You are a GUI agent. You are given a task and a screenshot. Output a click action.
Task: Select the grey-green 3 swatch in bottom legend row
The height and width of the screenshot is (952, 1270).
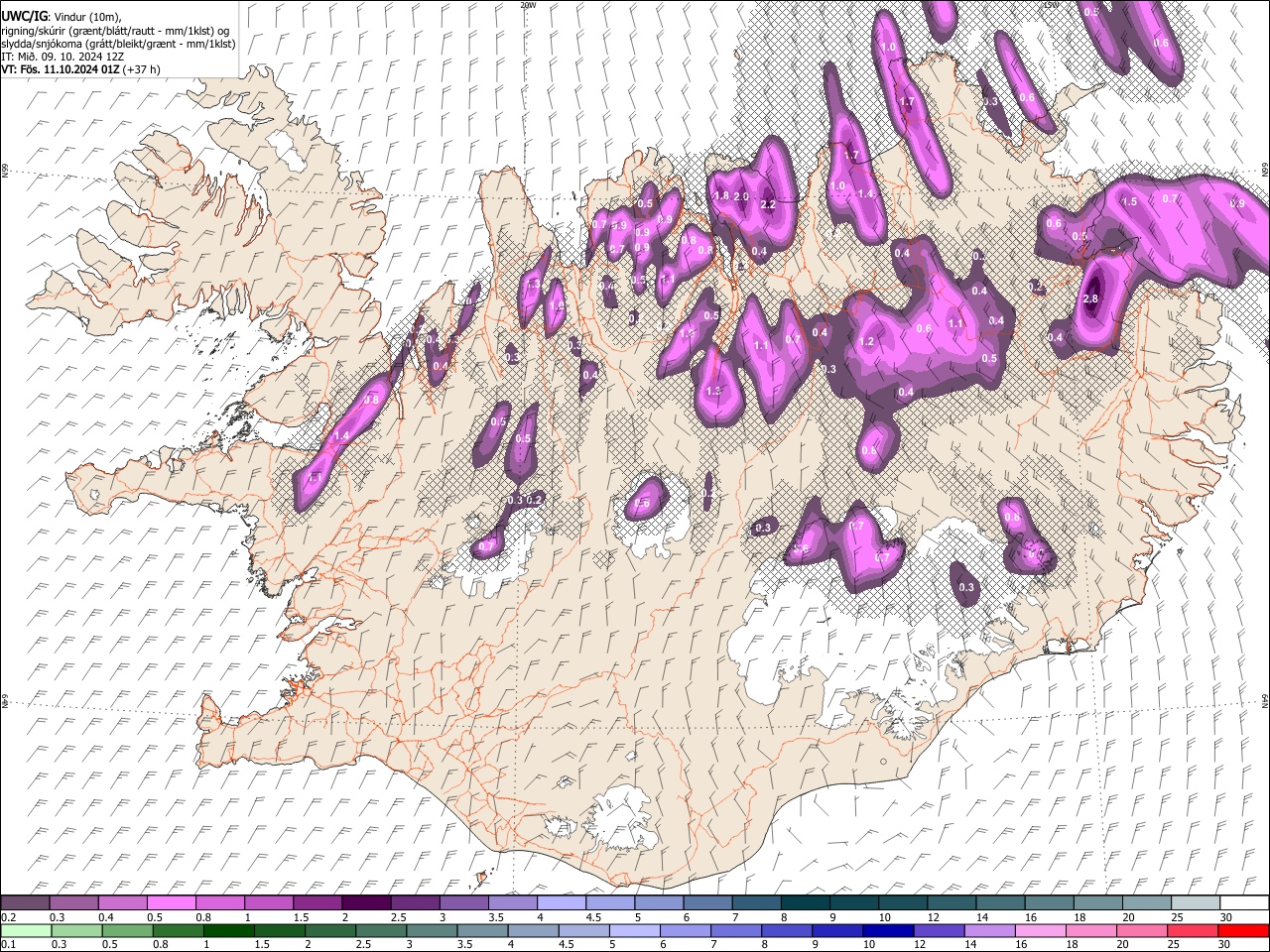coord(432,930)
